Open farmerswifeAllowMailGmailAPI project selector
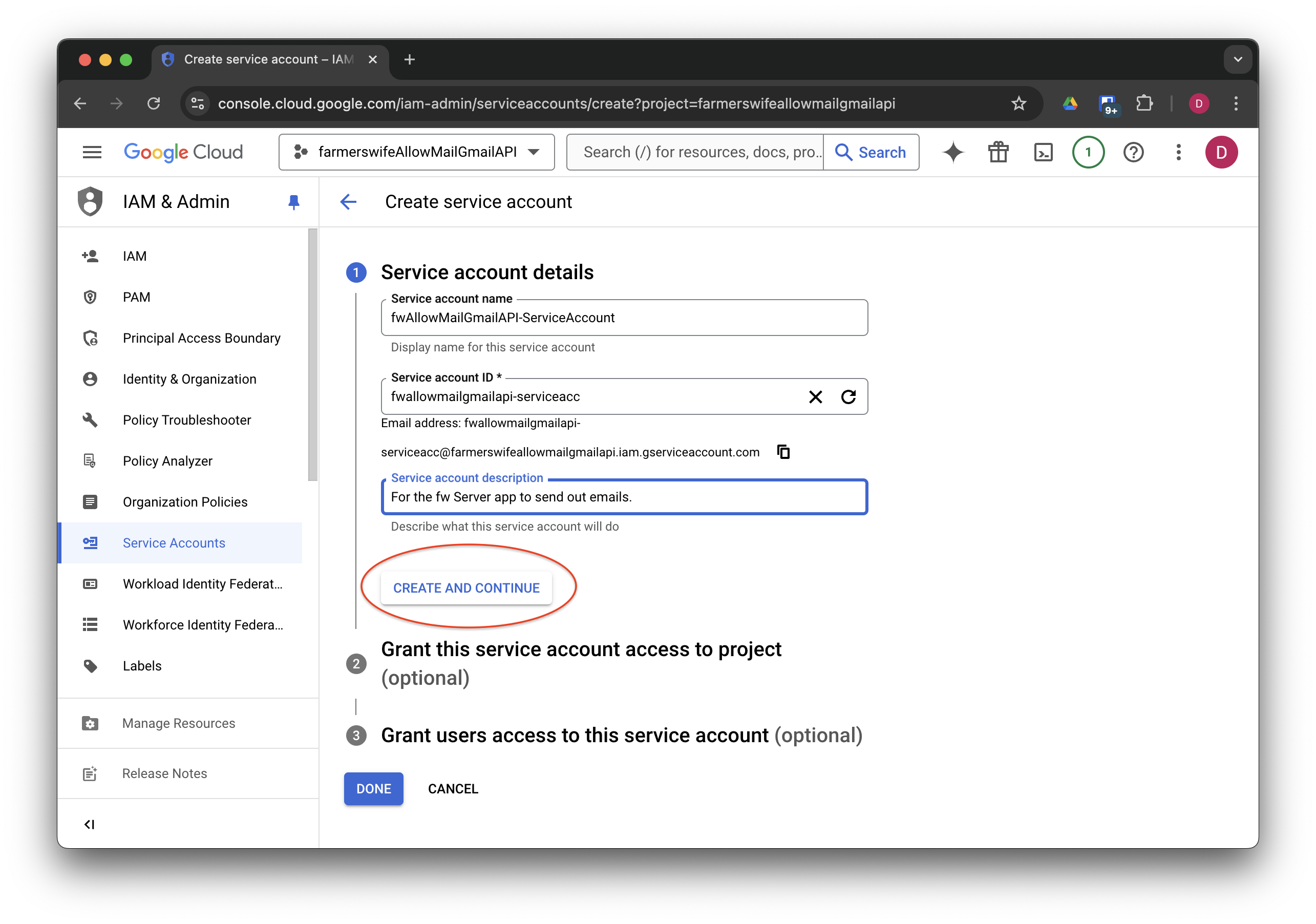1316x924 pixels. coord(417,153)
